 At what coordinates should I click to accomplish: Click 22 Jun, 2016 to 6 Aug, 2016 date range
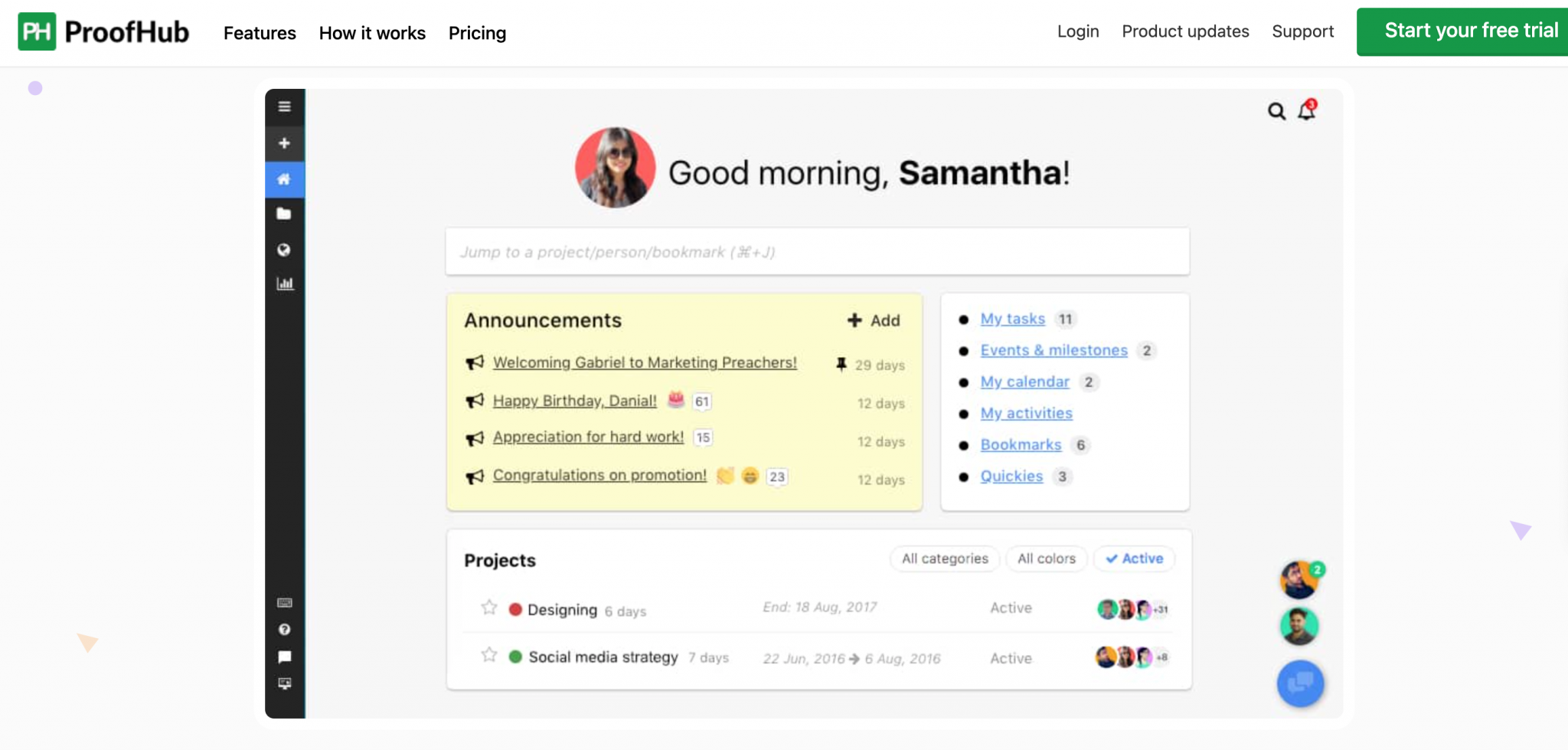coord(851,658)
